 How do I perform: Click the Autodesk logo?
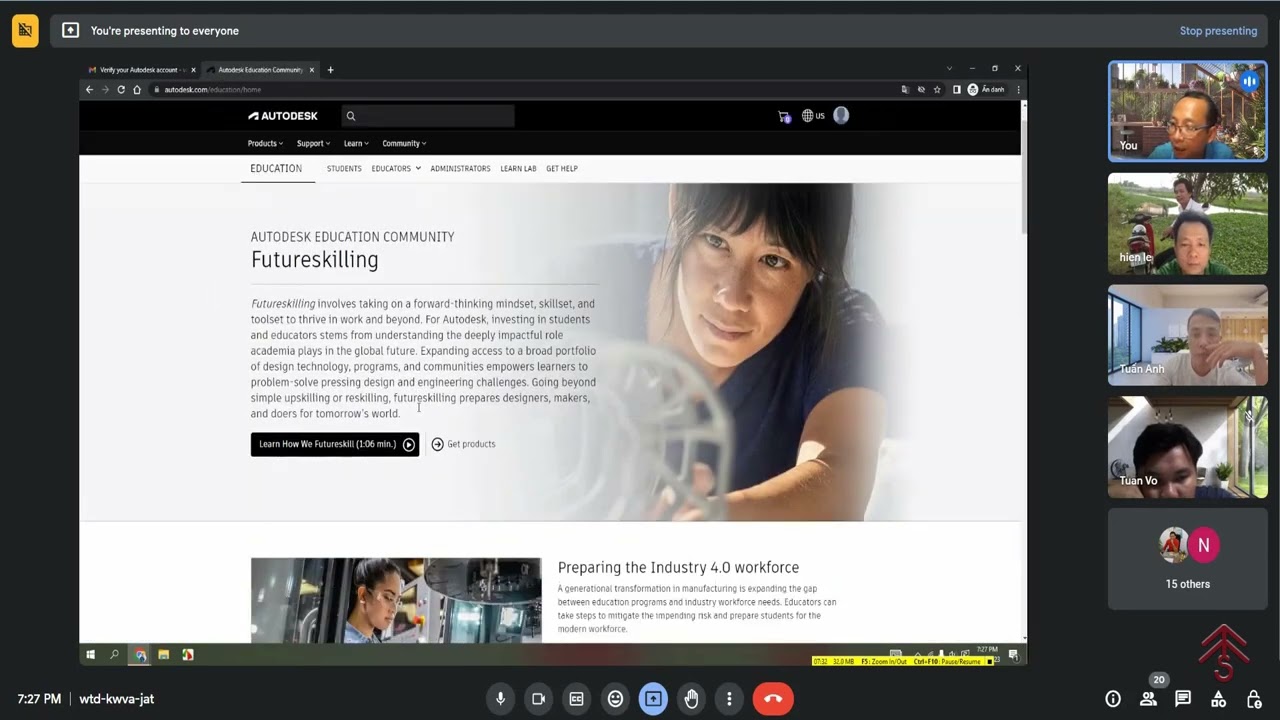point(283,116)
